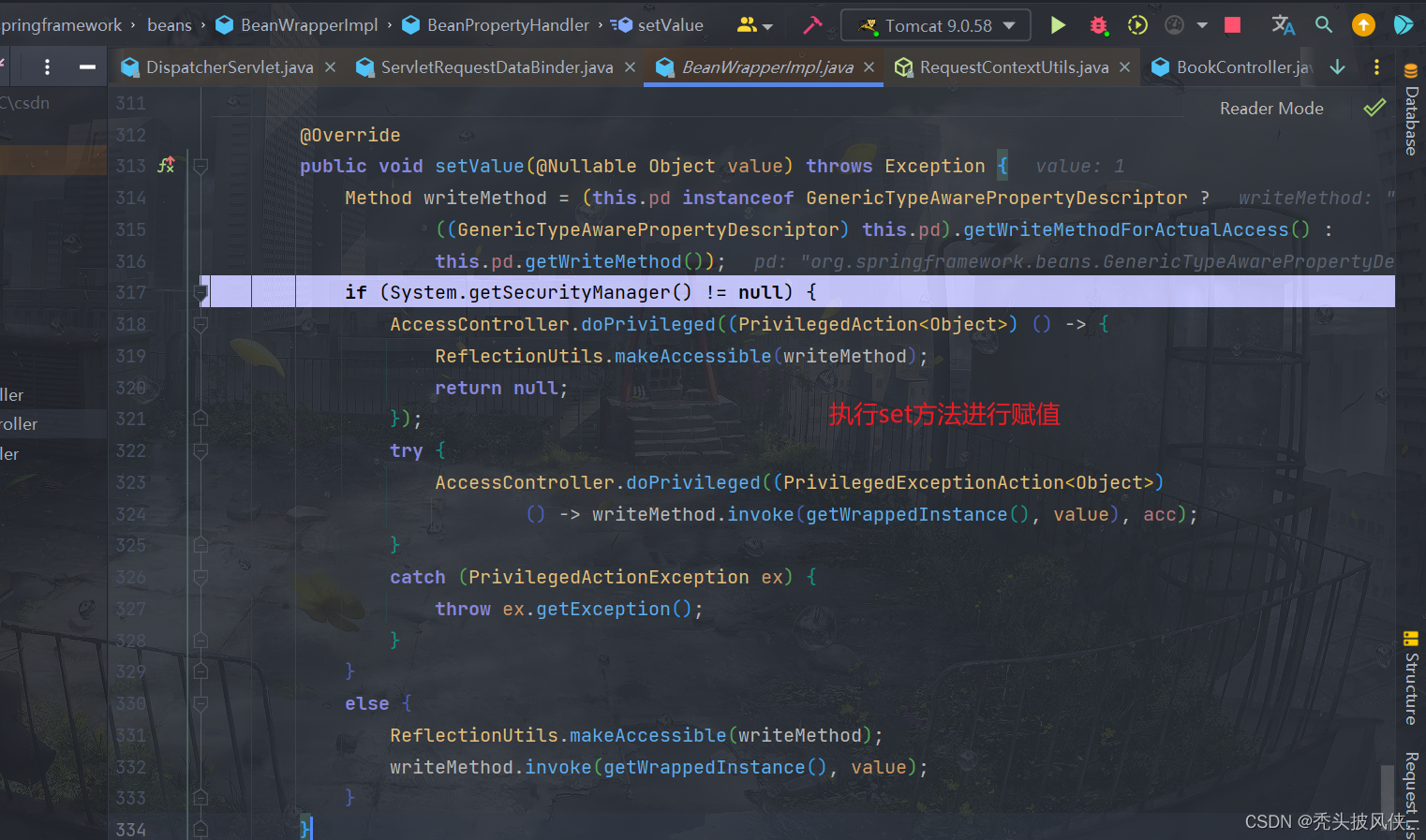This screenshot has height=840, width=1426.
Task: Click the getWriteMethodForActualAccess call
Action: 1126,229
